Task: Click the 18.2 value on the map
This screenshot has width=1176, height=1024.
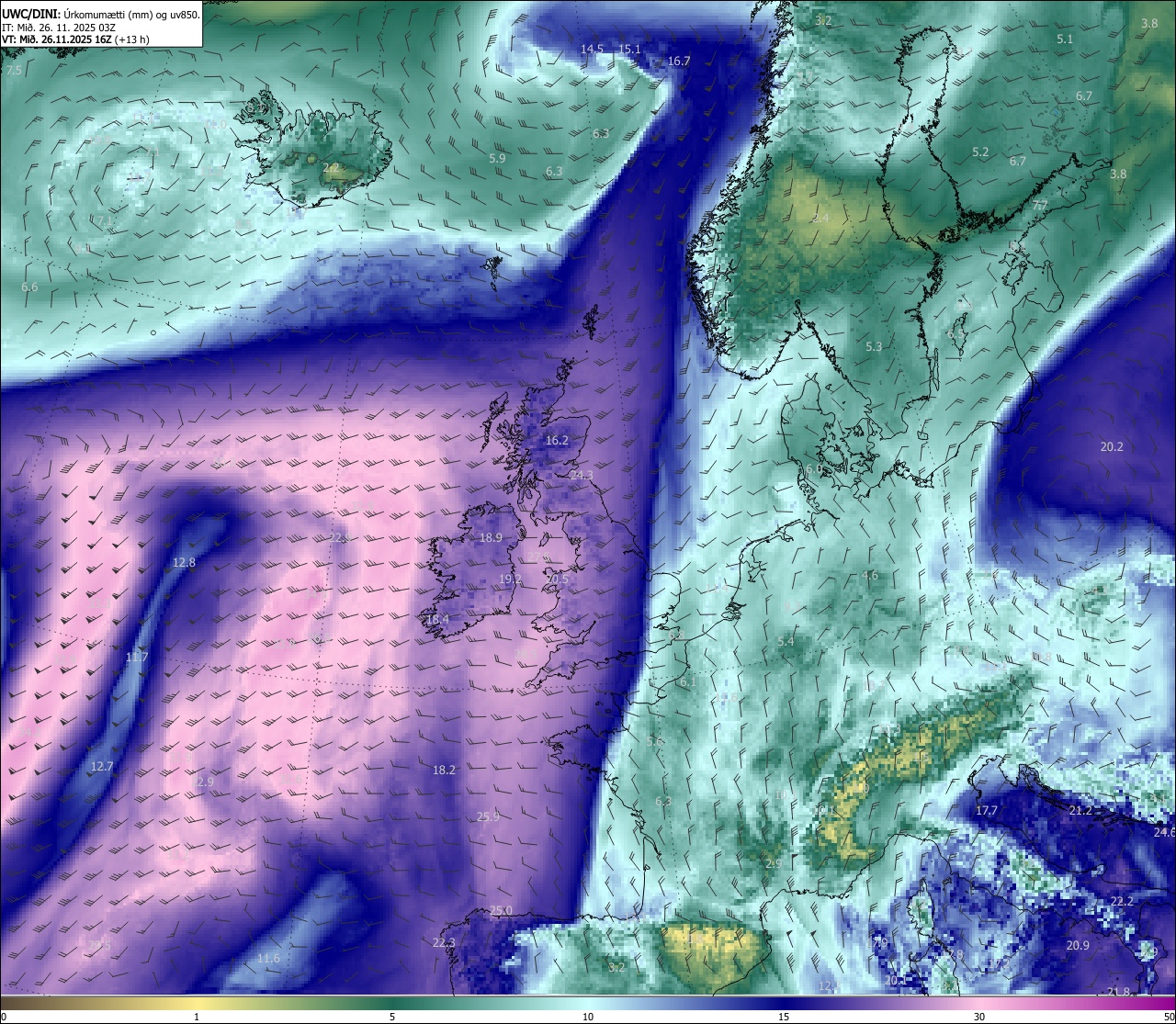Action: [x=444, y=770]
